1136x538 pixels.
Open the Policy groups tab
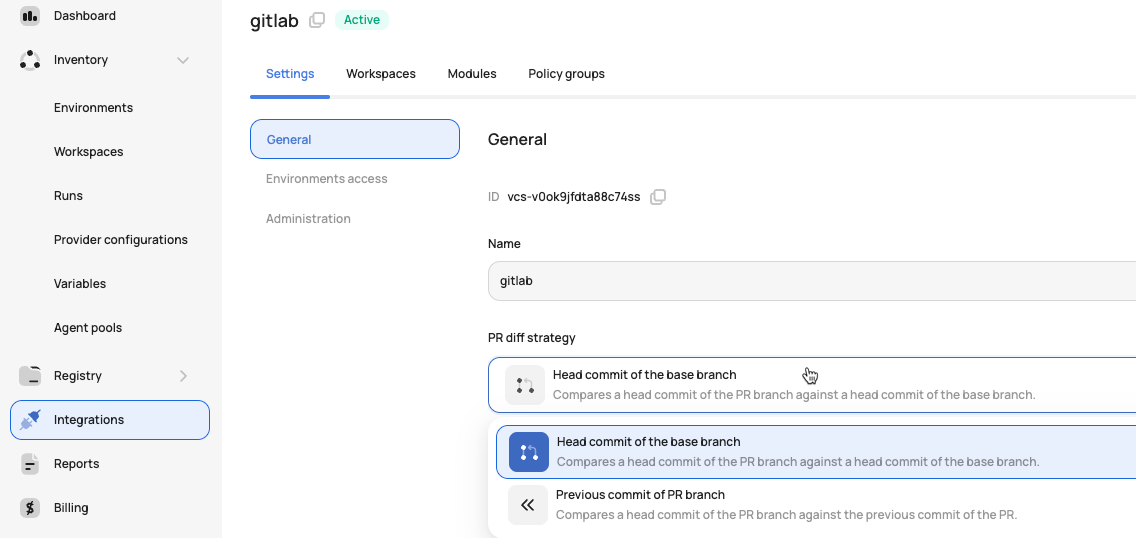[x=567, y=74]
